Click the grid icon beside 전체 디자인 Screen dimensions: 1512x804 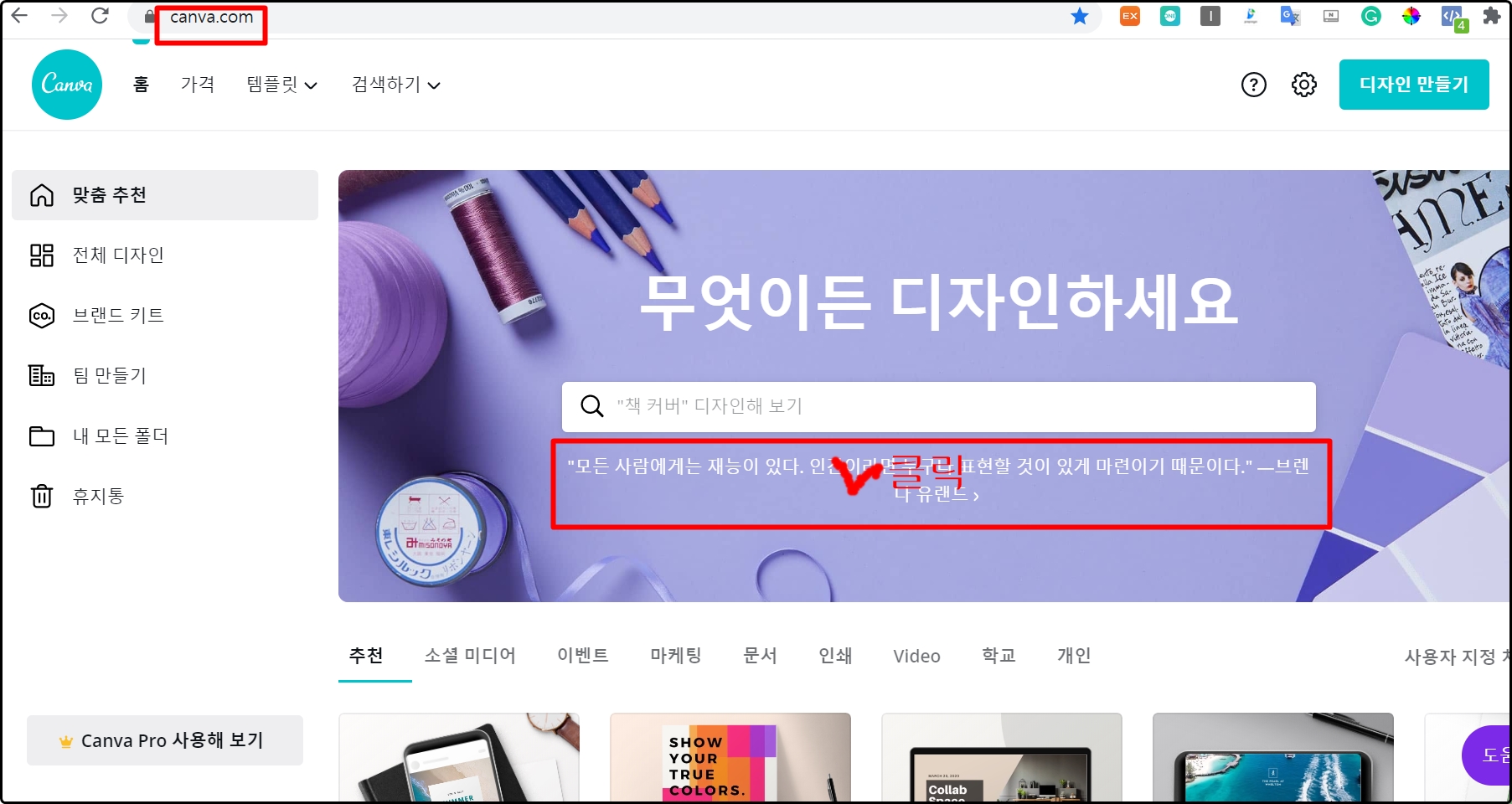tap(42, 255)
